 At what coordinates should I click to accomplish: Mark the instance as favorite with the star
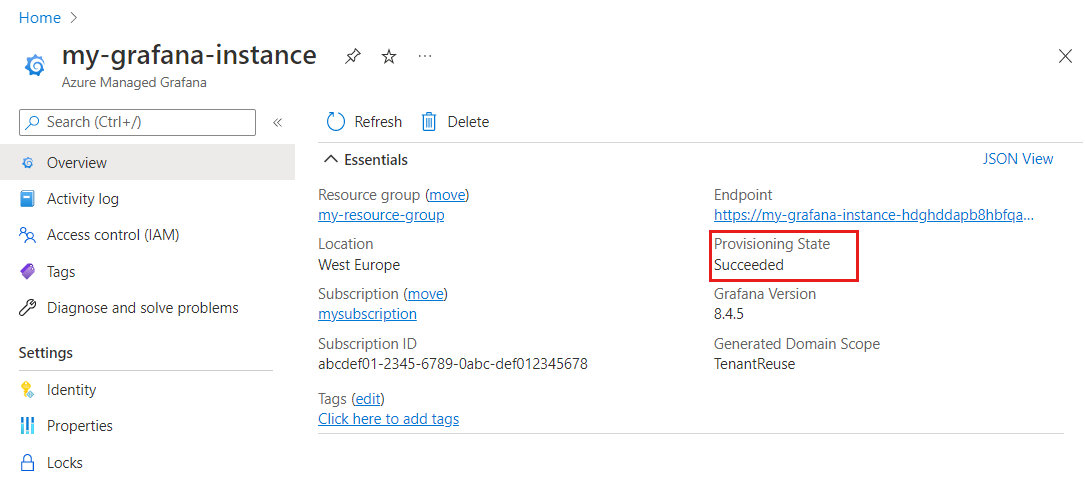pyautogui.click(x=389, y=57)
